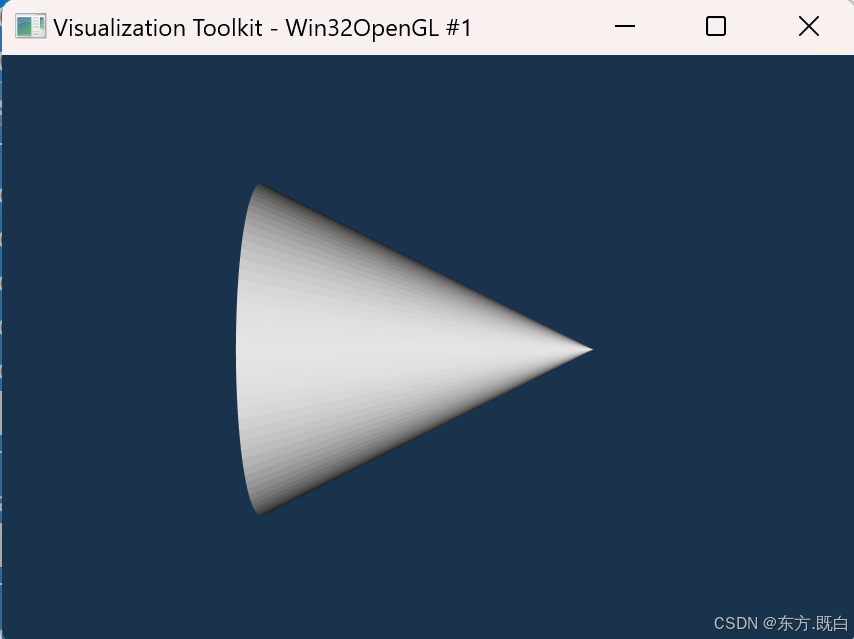Click the bottom corner of the cone base

(259, 513)
